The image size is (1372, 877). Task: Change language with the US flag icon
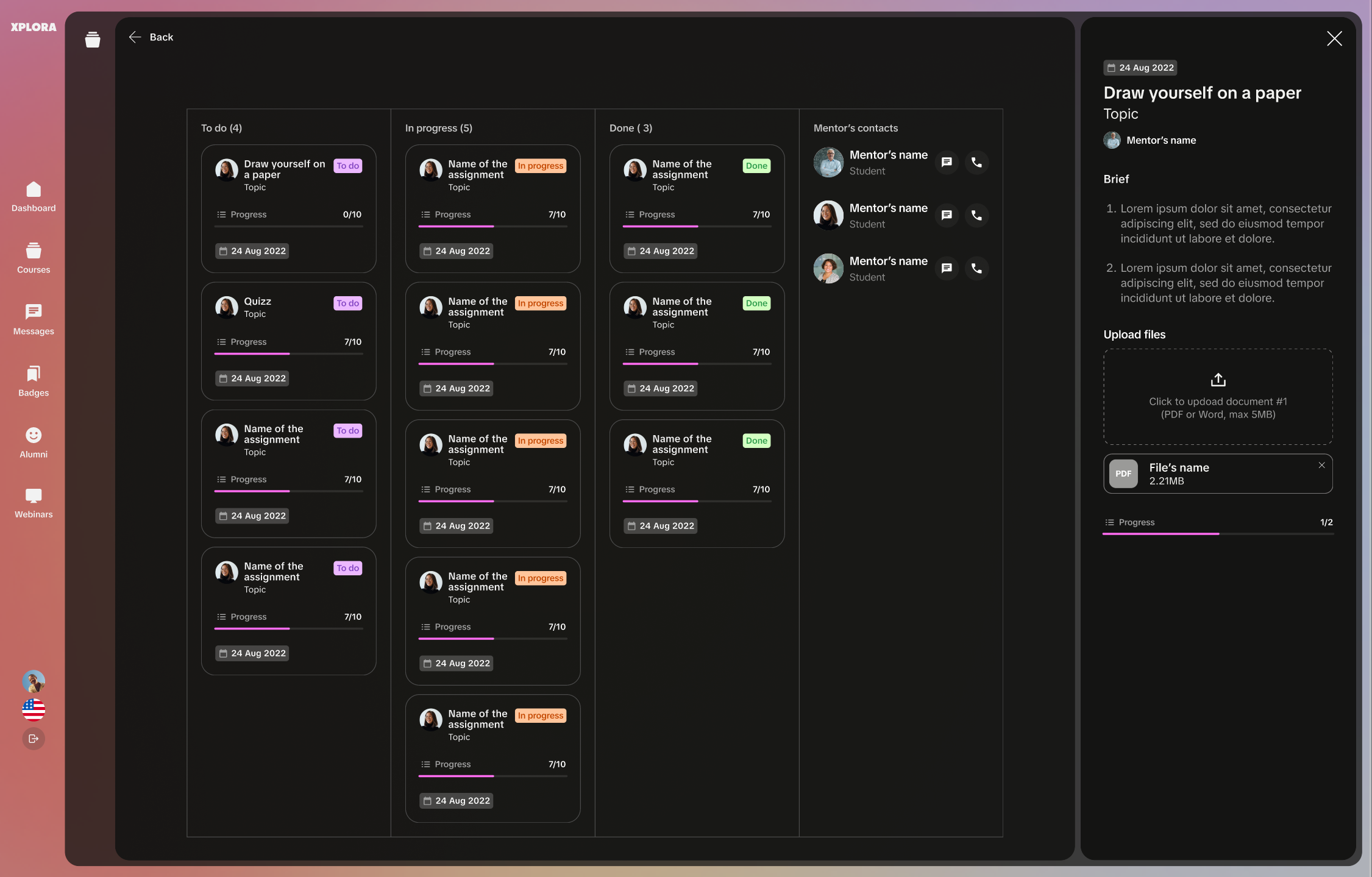pos(34,710)
